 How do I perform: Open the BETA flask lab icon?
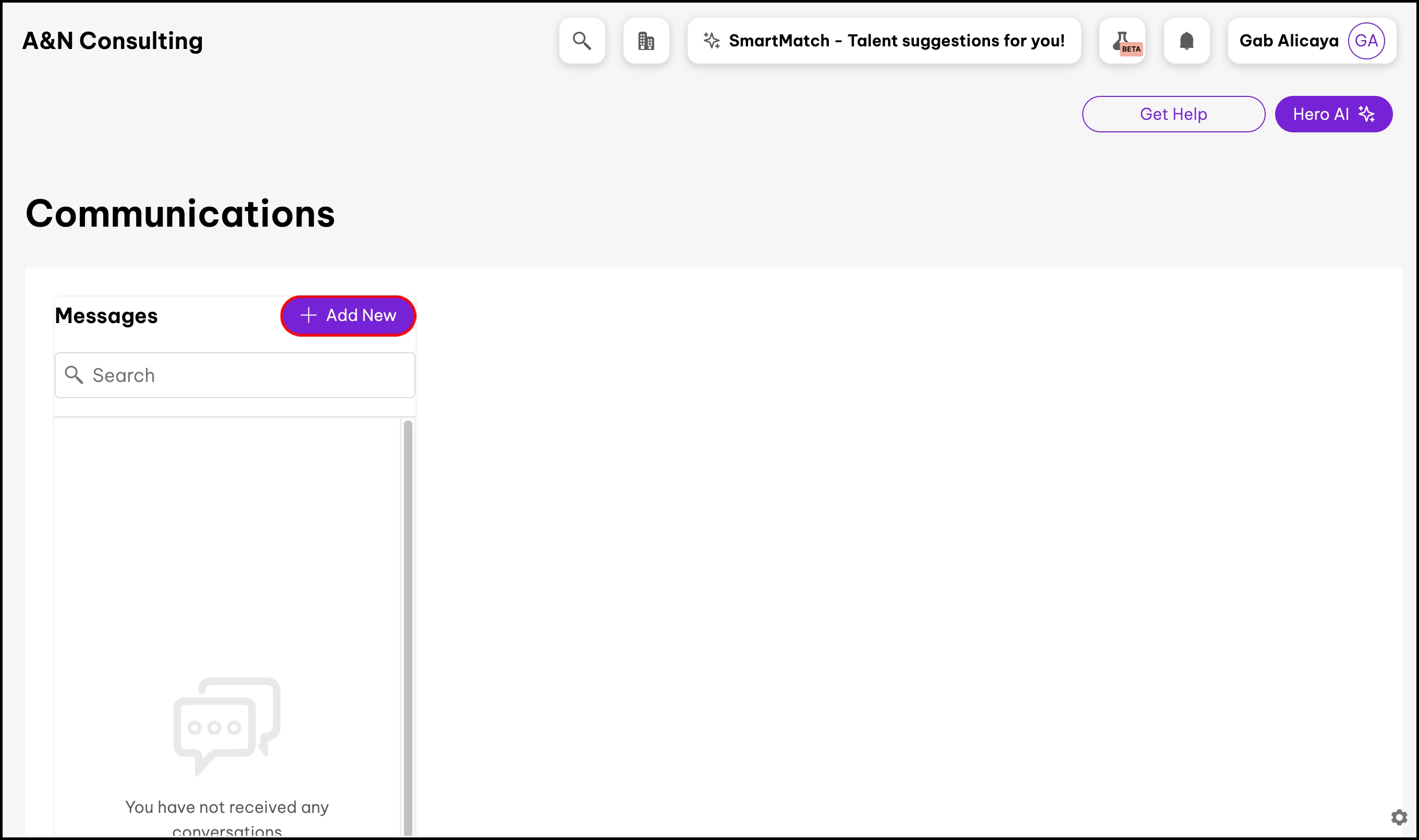pyautogui.click(x=1122, y=41)
